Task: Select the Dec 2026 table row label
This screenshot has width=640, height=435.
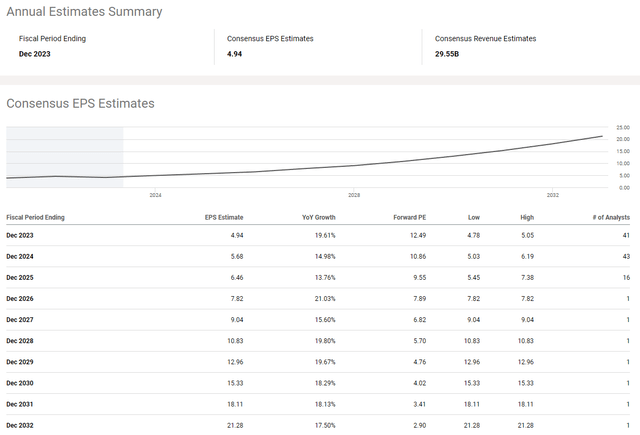Action: [x=20, y=297]
